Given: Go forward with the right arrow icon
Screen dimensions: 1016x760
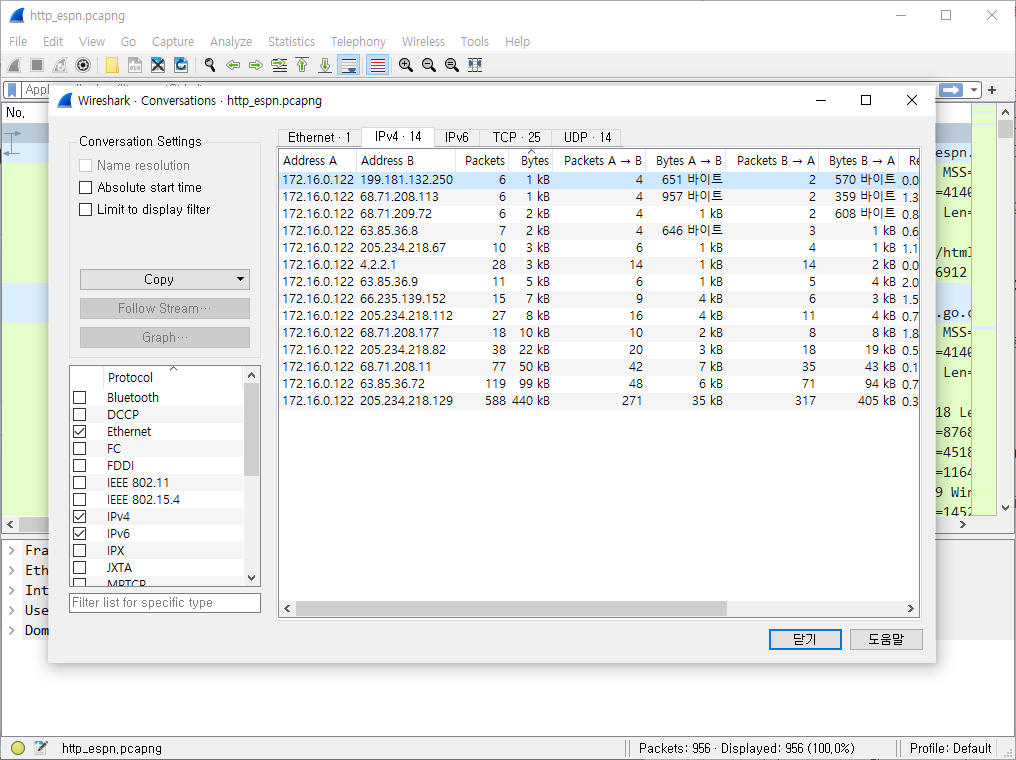Looking at the screenshot, I should (x=256, y=65).
